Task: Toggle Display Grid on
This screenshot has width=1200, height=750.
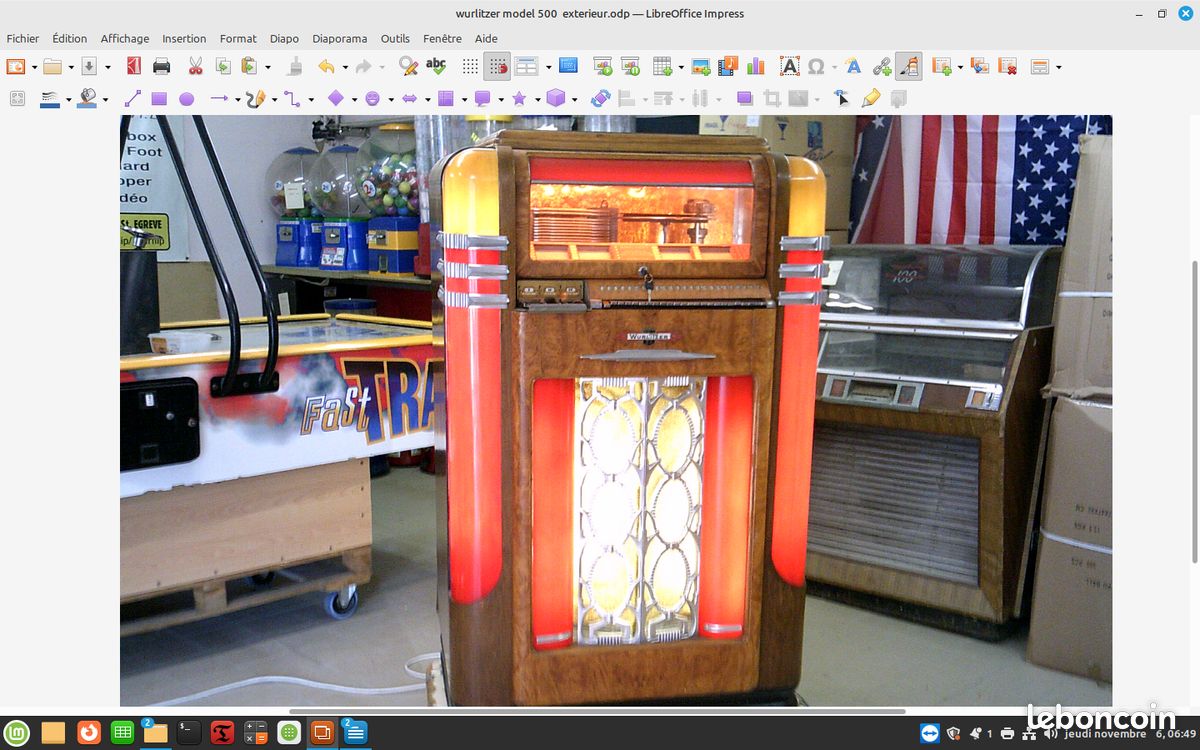Action: [x=469, y=66]
